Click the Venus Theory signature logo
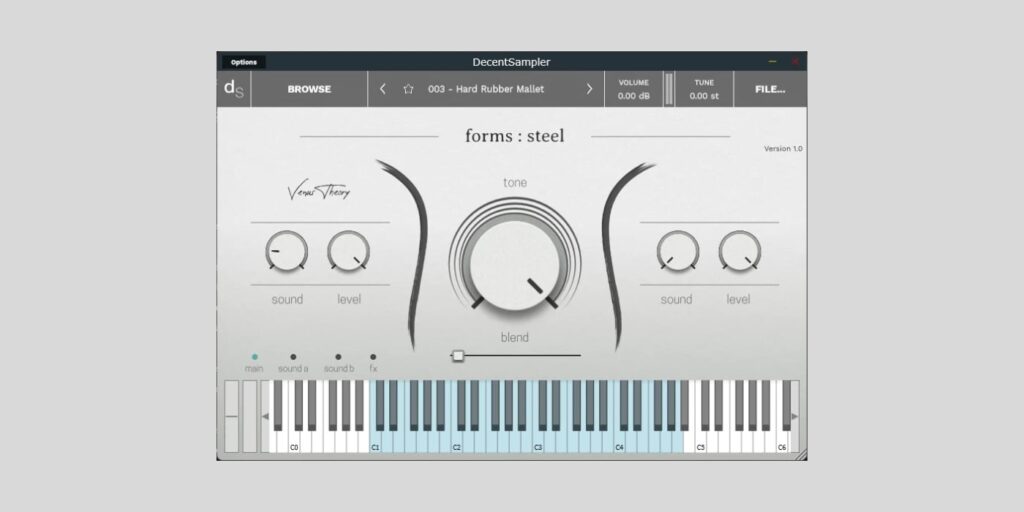The width and height of the screenshot is (1024, 512). [x=319, y=191]
